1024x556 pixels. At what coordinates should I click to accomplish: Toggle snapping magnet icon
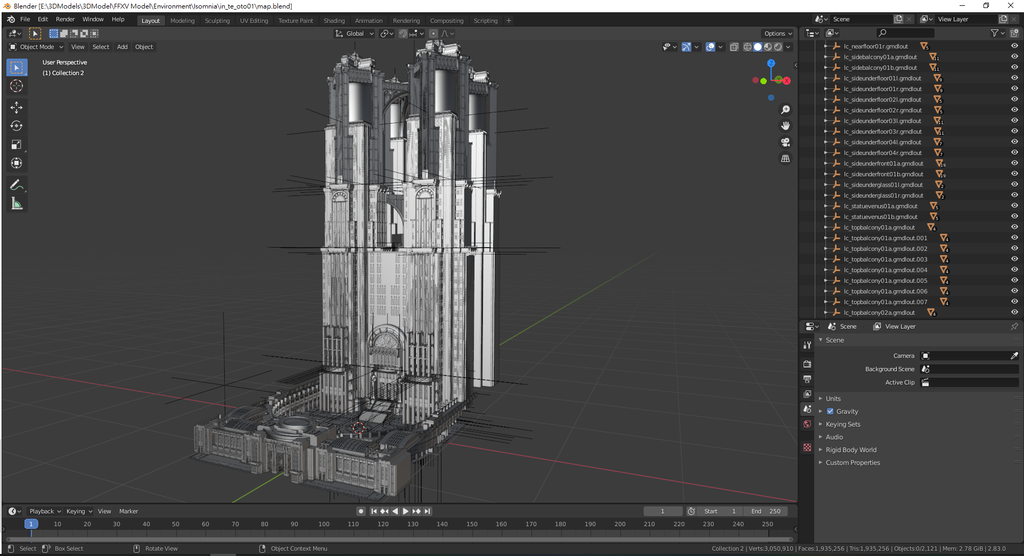403,33
